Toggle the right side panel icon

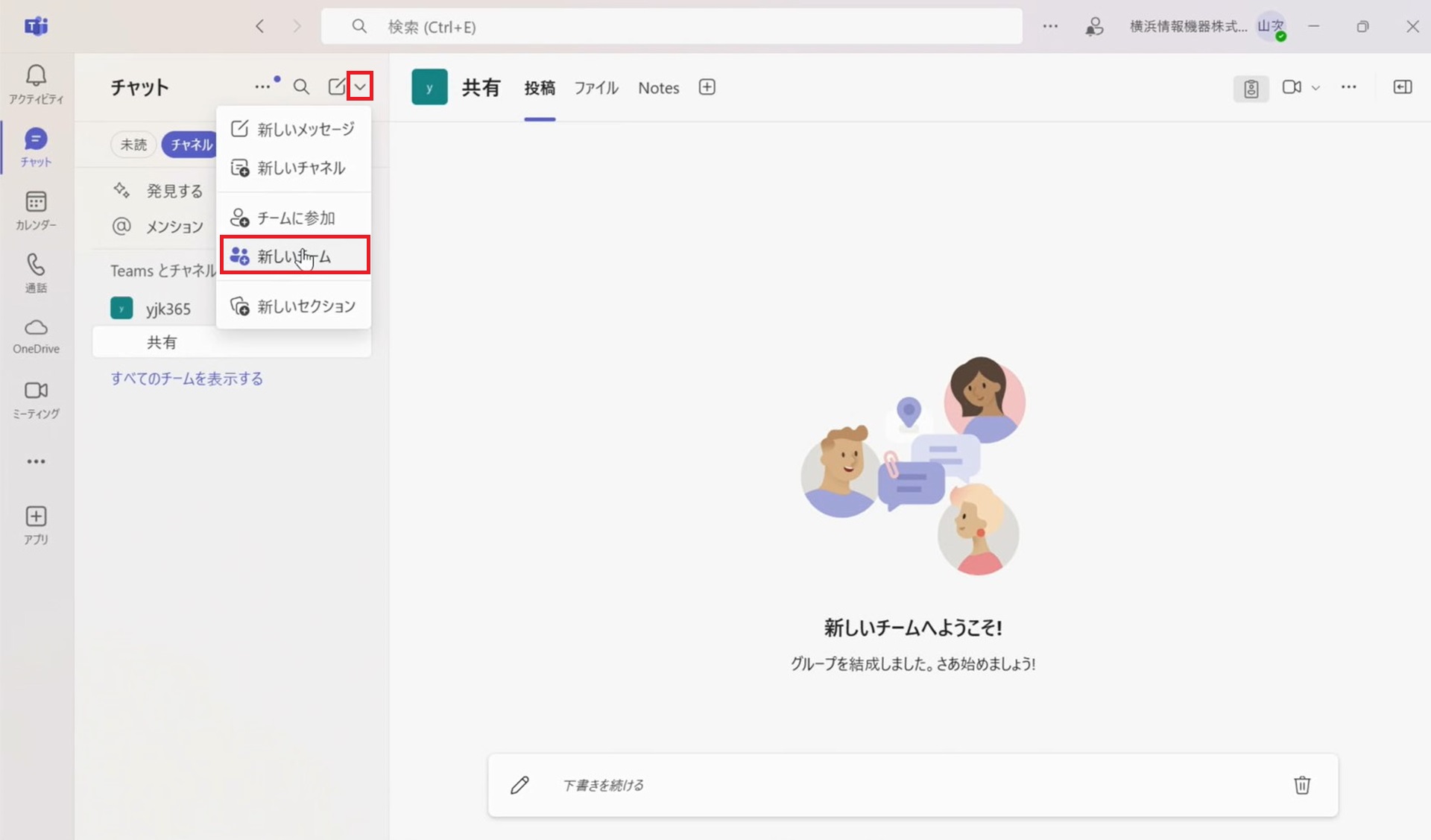point(1402,87)
